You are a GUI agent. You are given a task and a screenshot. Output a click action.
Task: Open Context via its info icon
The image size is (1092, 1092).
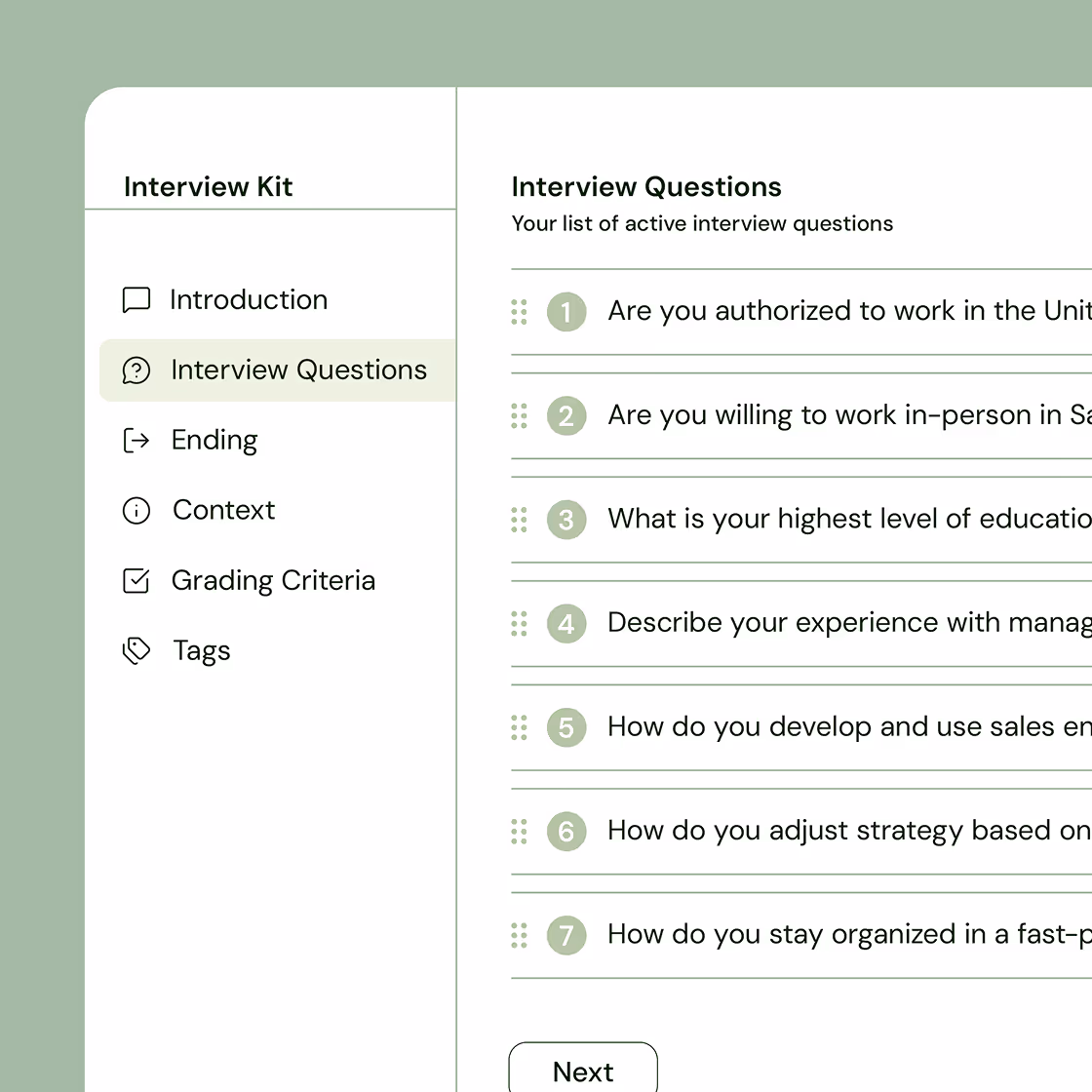(136, 510)
